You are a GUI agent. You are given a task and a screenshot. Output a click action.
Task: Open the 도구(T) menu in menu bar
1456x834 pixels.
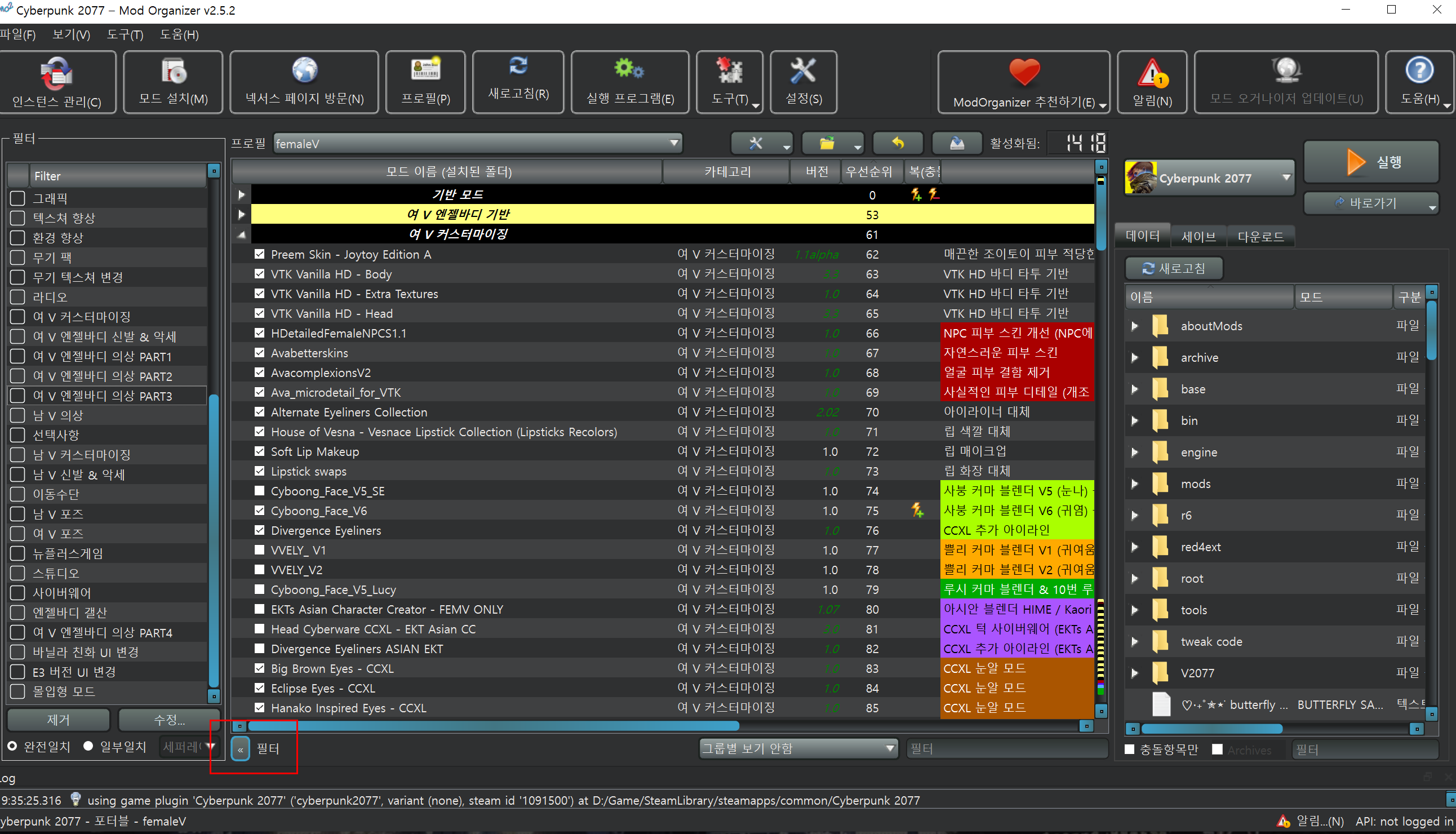(125, 35)
